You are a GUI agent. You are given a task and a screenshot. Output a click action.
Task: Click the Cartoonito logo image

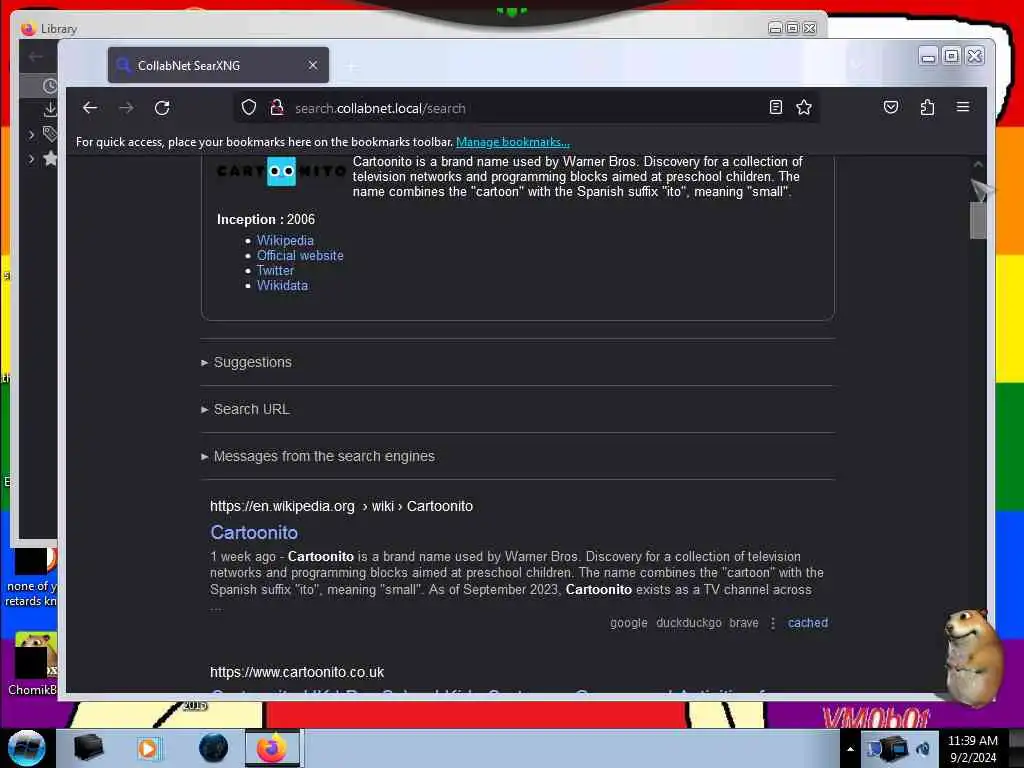click(281, 171)
